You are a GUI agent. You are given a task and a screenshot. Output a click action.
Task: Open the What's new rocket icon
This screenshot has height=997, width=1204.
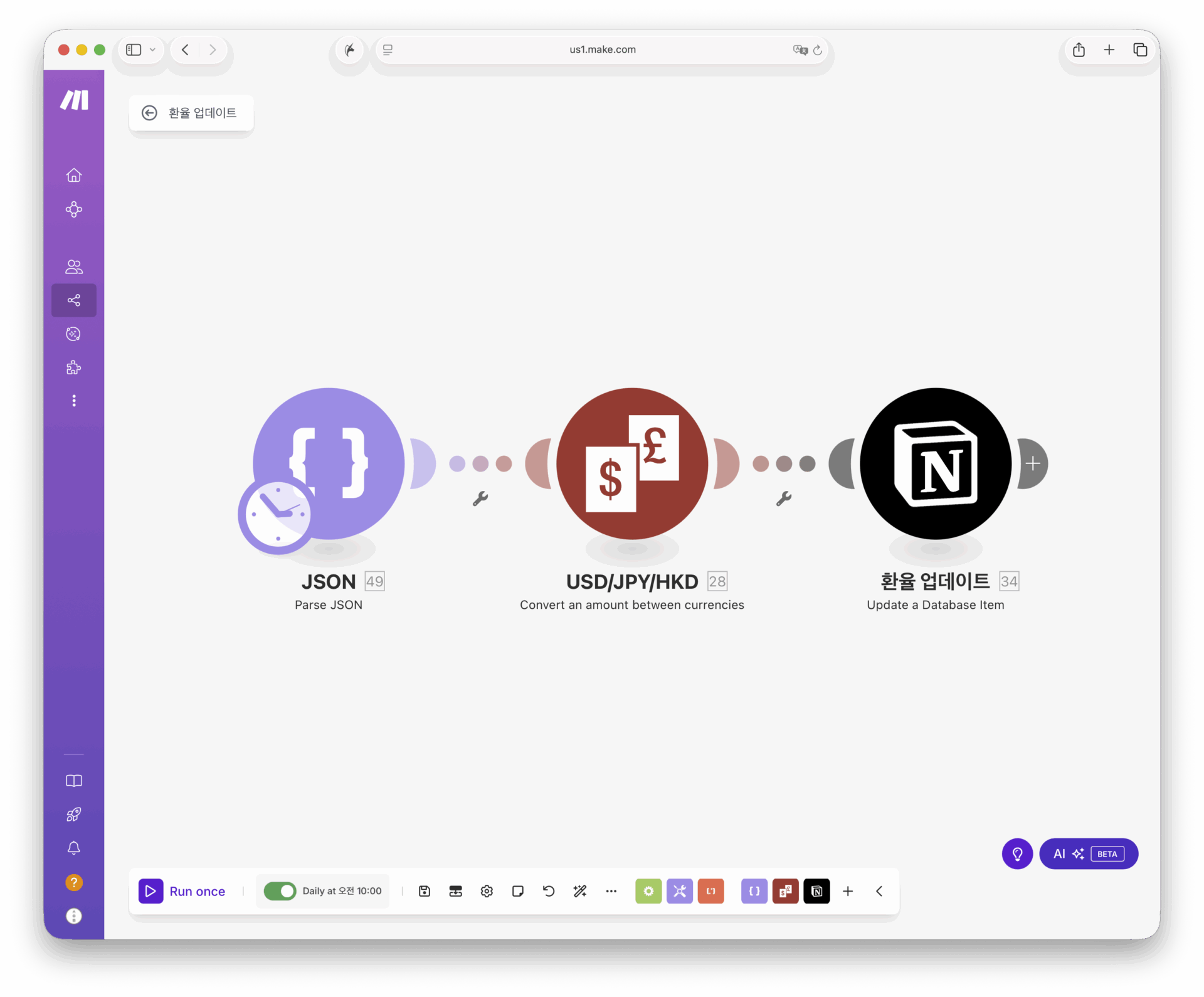coord(74,815)
